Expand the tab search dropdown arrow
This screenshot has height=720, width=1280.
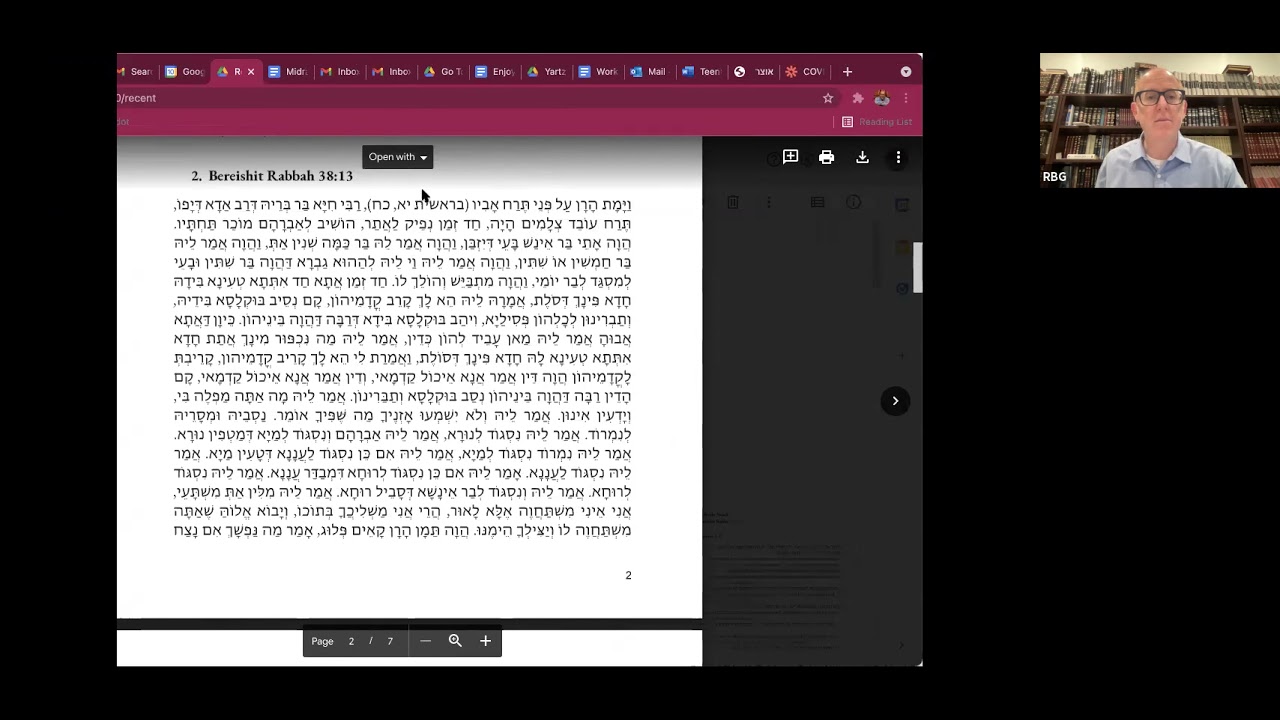tap(906, 72)
